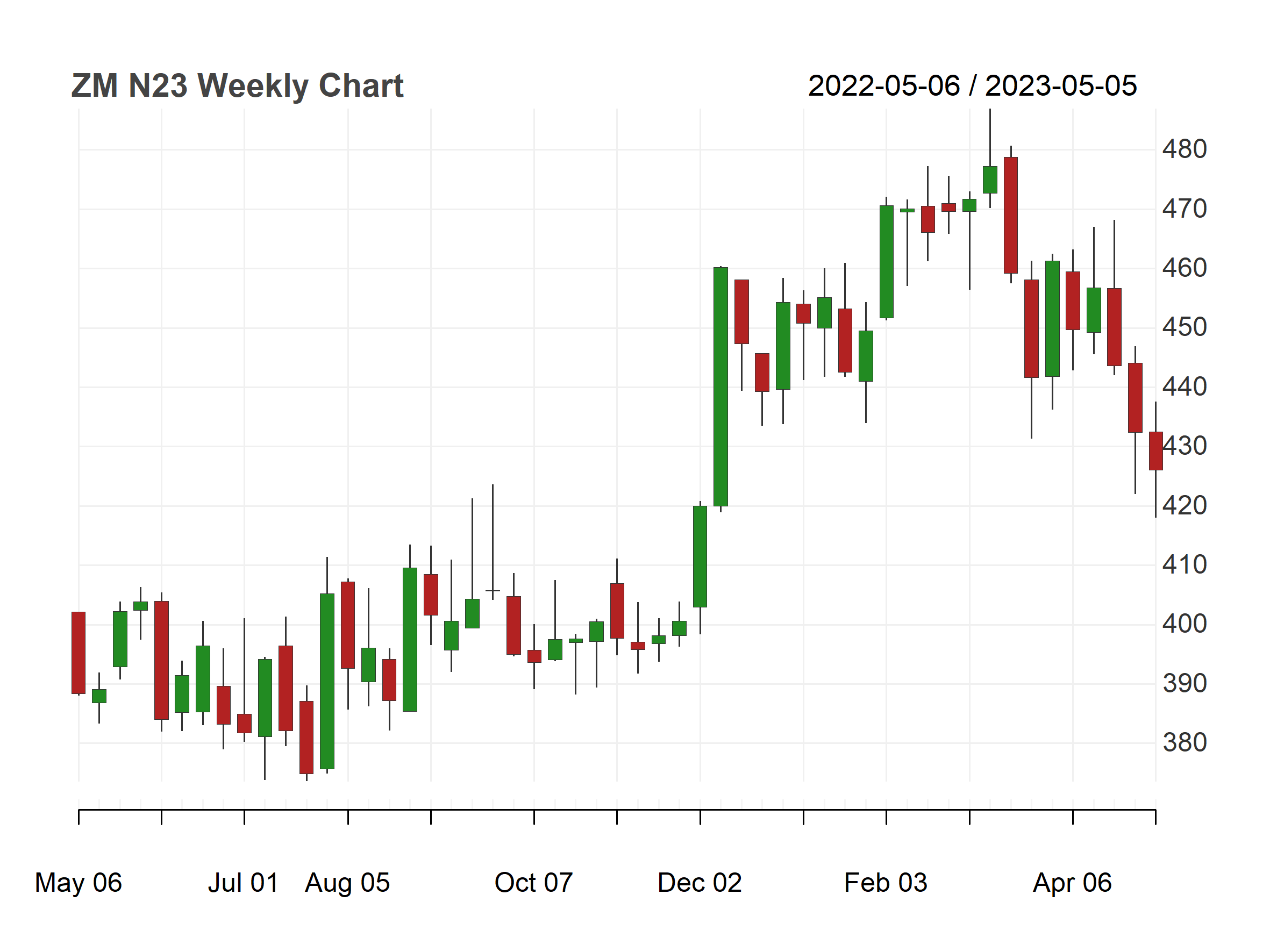
Task: Click the 480 price axis label
Action: click(x=1185, y=150)
